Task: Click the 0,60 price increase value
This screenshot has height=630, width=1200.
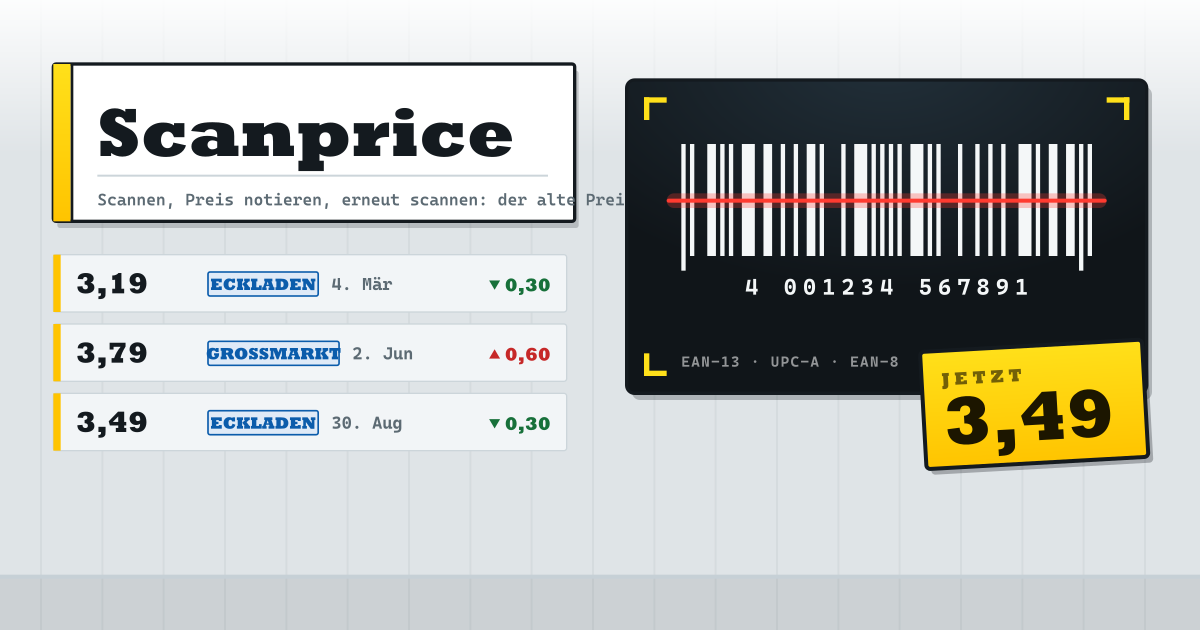Action: [527, 354]
